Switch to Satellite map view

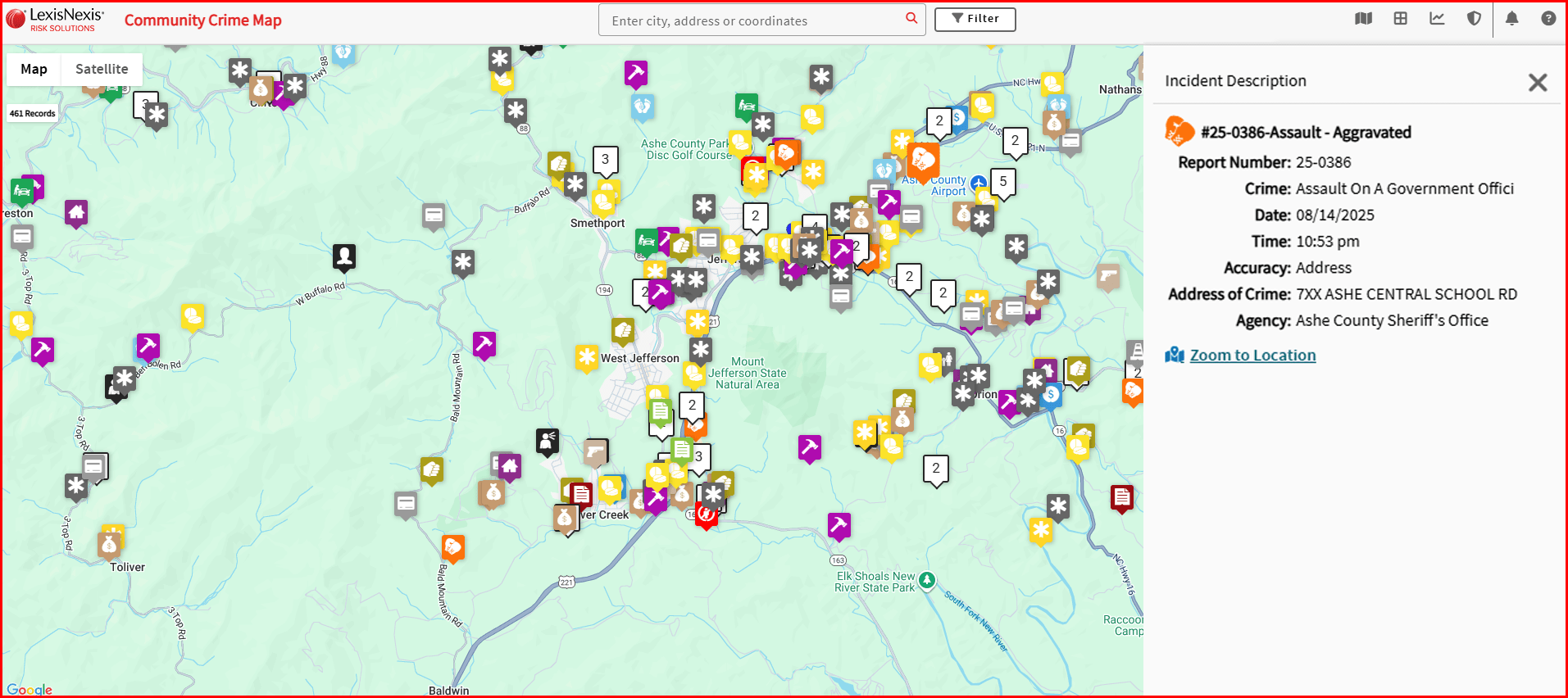102,70
